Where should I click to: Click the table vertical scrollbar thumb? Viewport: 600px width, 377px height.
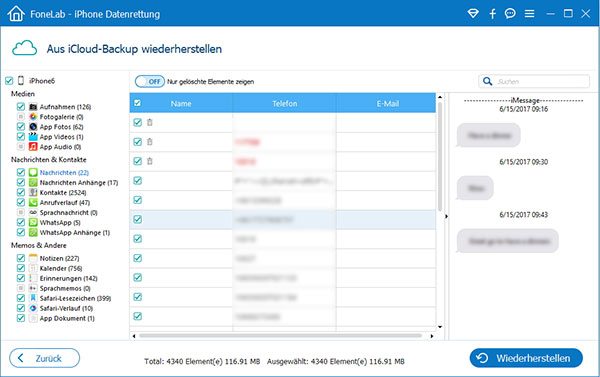coord(440,156)
